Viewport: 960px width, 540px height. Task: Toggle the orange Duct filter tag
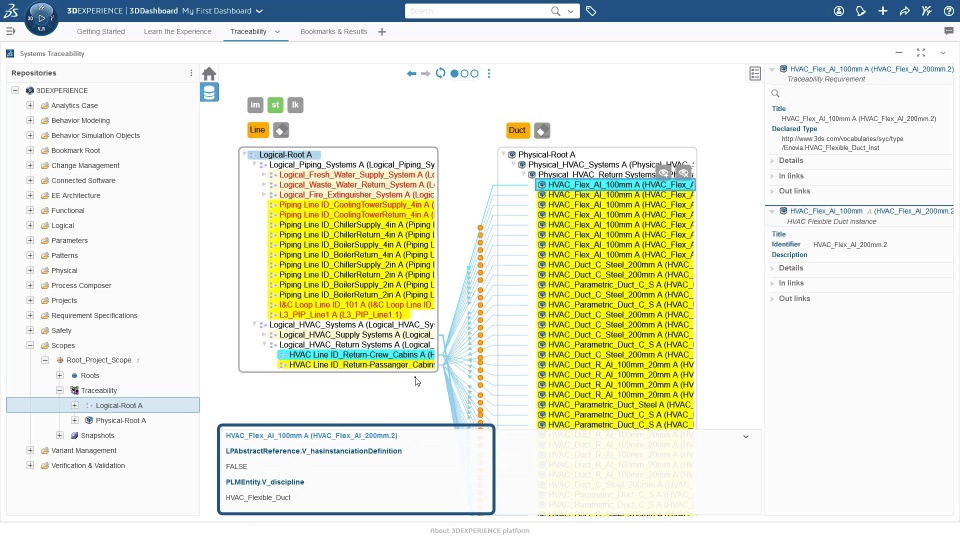[x=517, y=130]
